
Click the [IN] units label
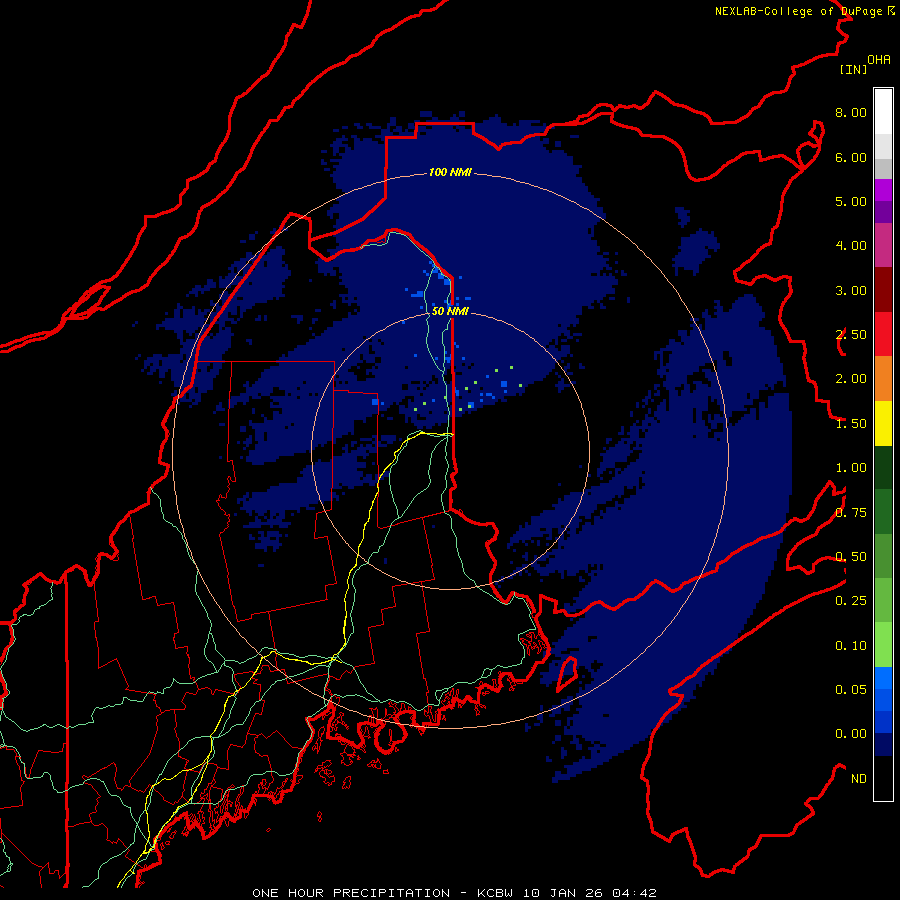[853, 69]
